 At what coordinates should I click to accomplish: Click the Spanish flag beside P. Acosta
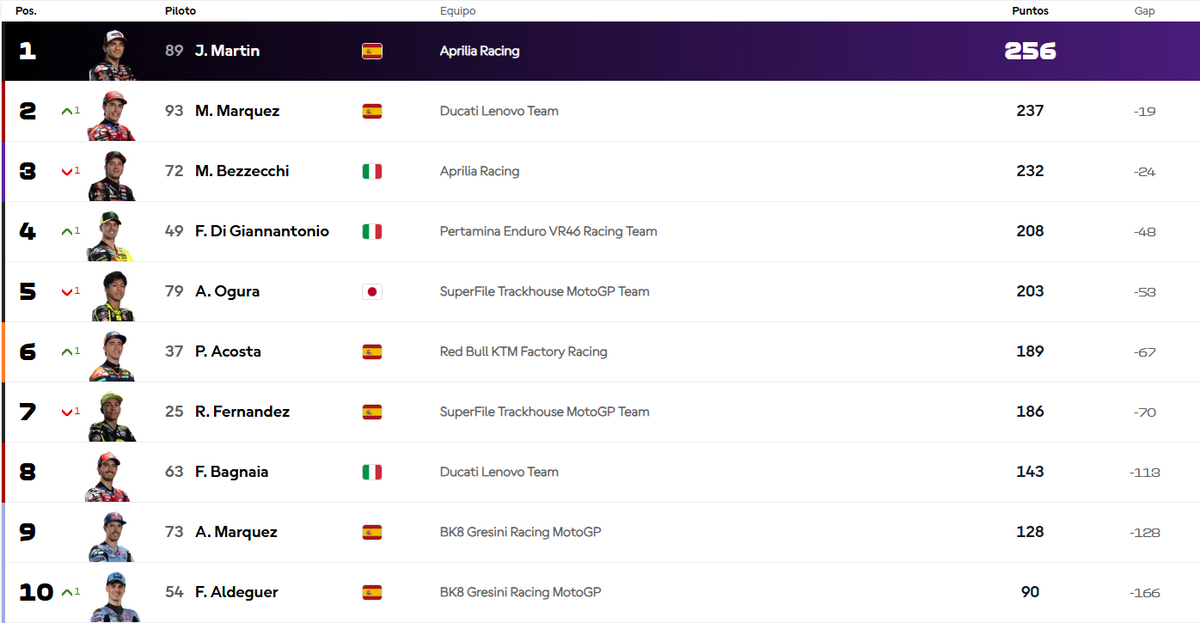371,352
